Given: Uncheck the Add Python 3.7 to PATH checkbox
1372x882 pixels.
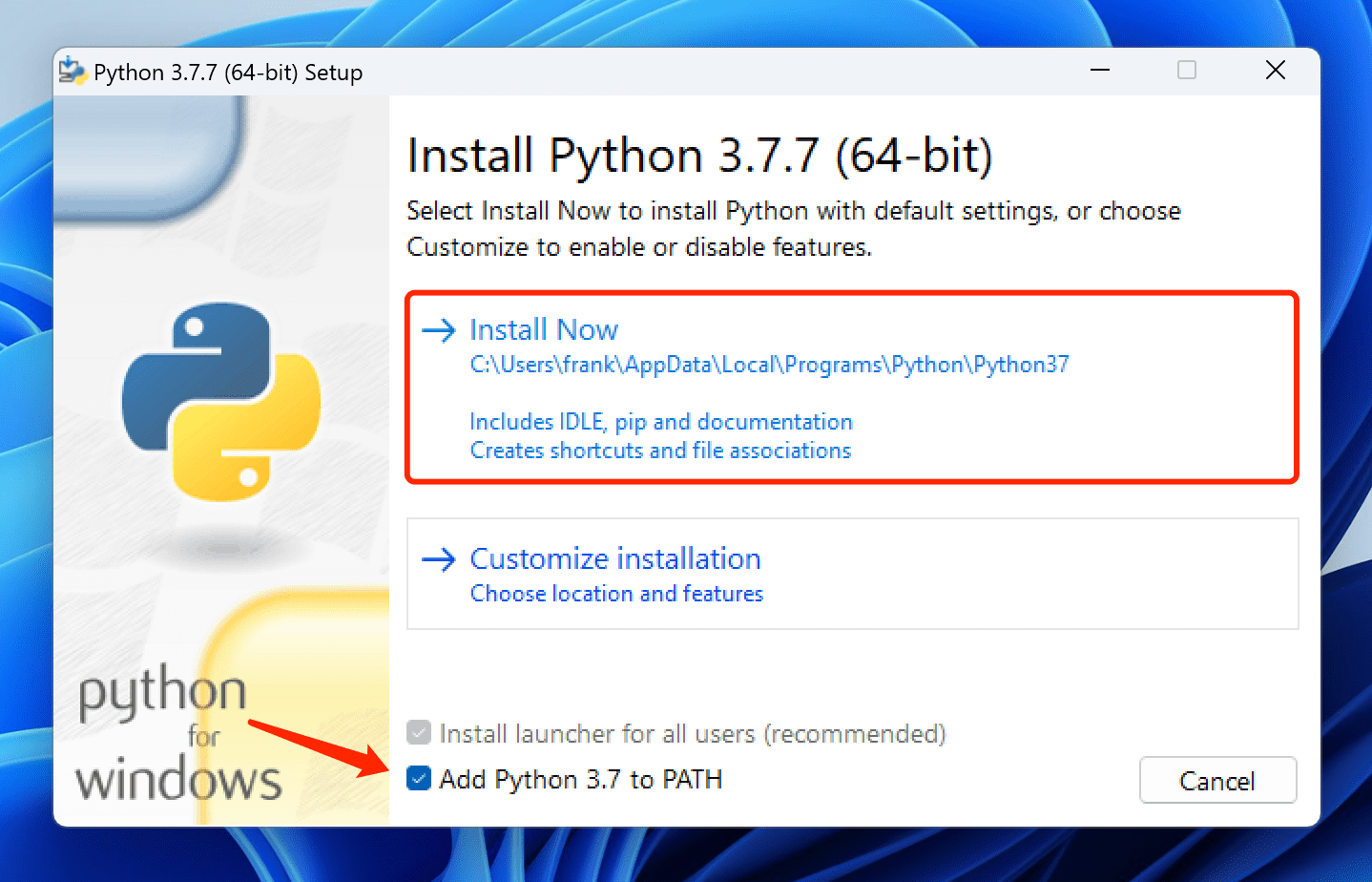Looking at the screenshot, I should (419, 779).
